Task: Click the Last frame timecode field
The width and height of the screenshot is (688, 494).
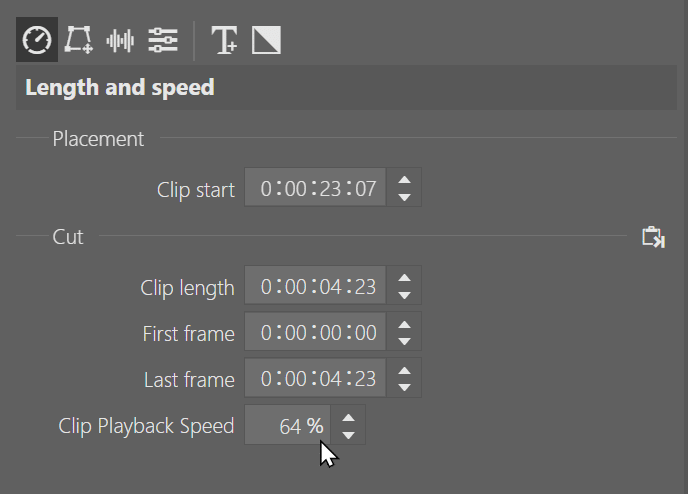Action: tap(315, 377)
